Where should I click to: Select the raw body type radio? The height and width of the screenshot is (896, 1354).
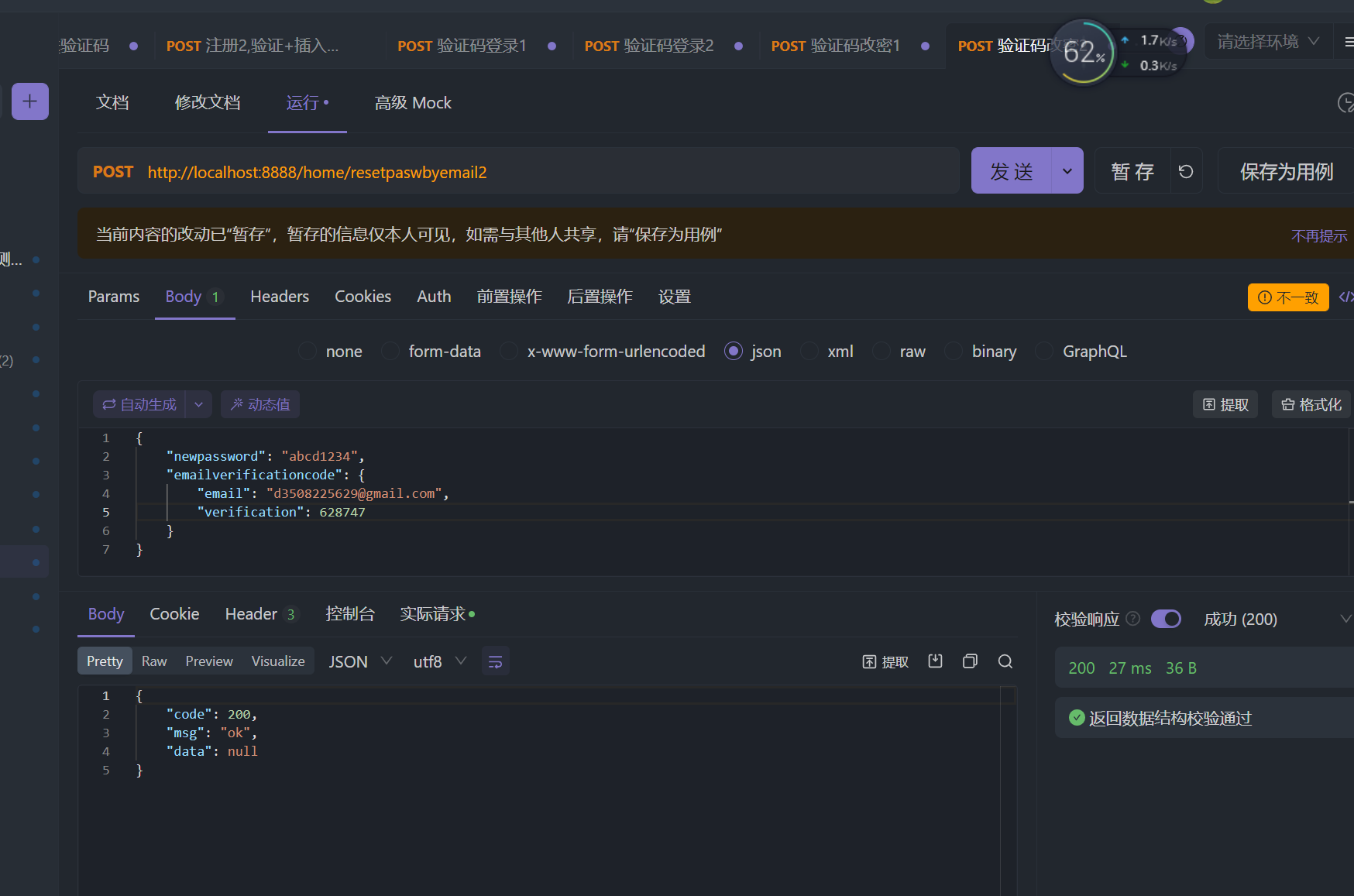881,352
